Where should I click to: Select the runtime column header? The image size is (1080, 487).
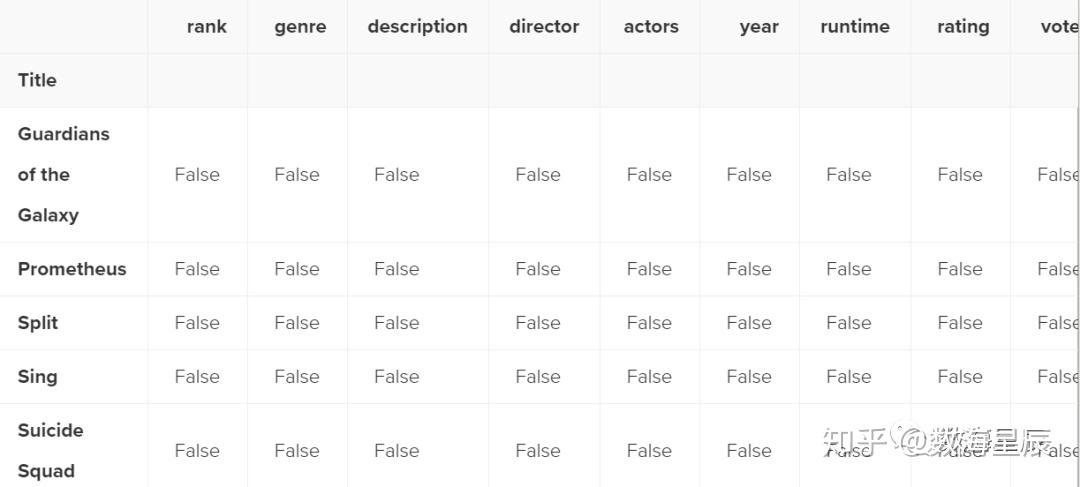coord(855,27)
